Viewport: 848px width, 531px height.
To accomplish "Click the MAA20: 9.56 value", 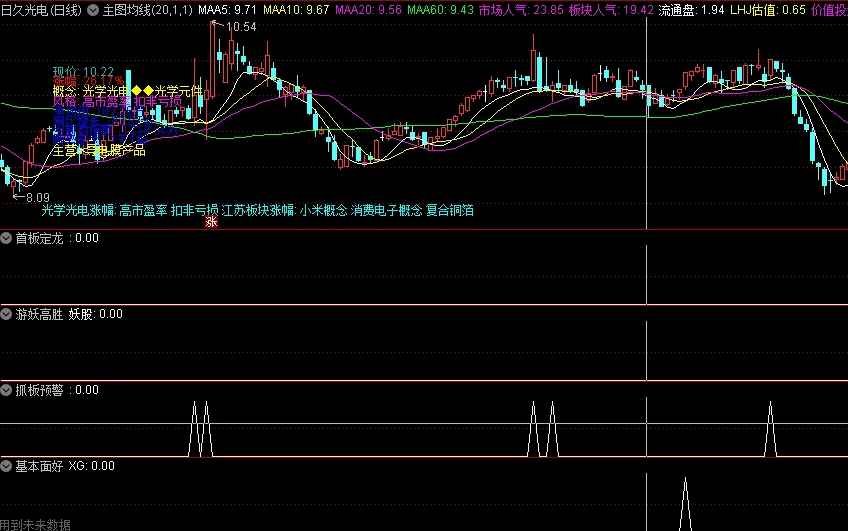I will click(x=368, y=10).
